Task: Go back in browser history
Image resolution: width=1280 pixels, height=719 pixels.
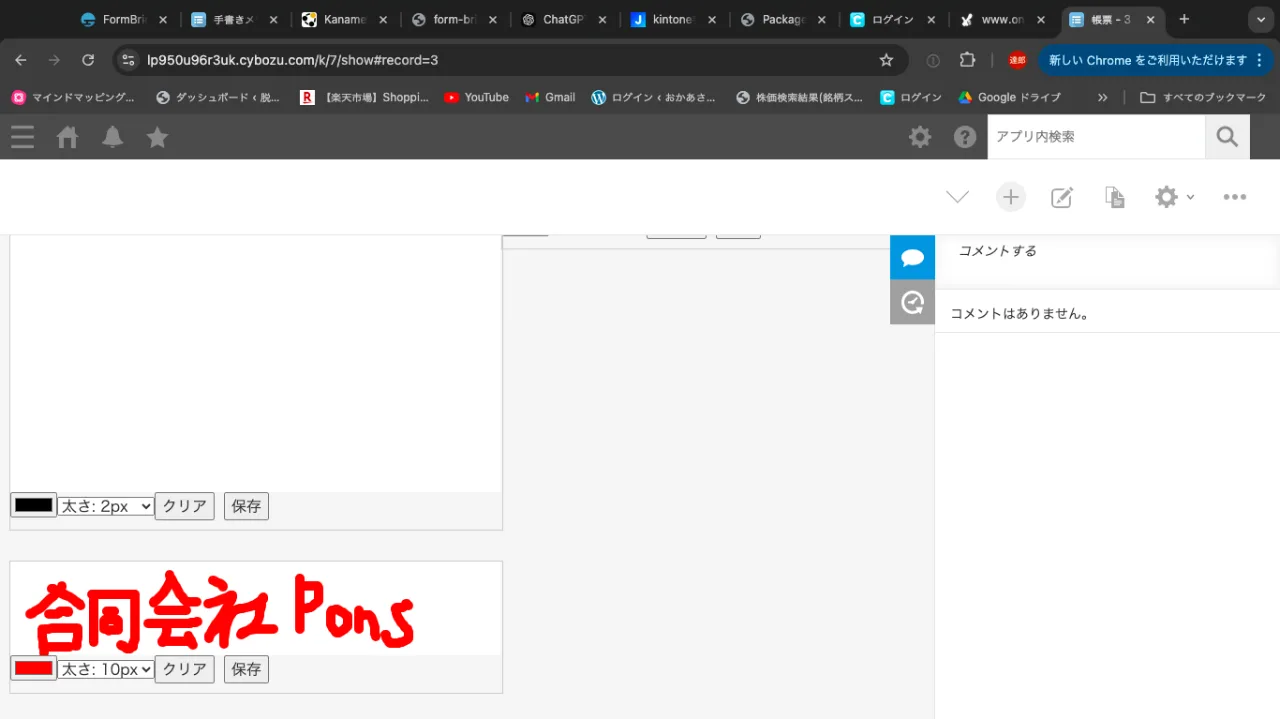Action: pos(21,60)
